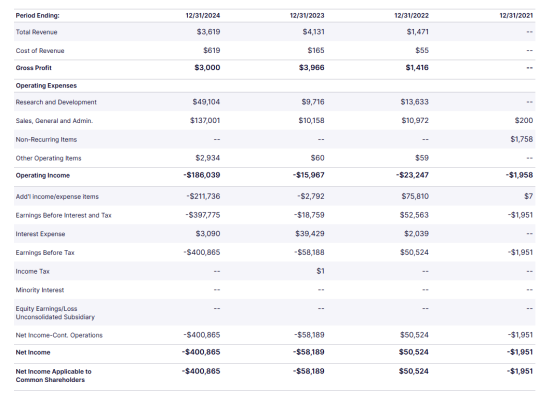553x396 pixels.
Task: Select the Operating Expenses section heading
Action: click(x=46, y=86)
